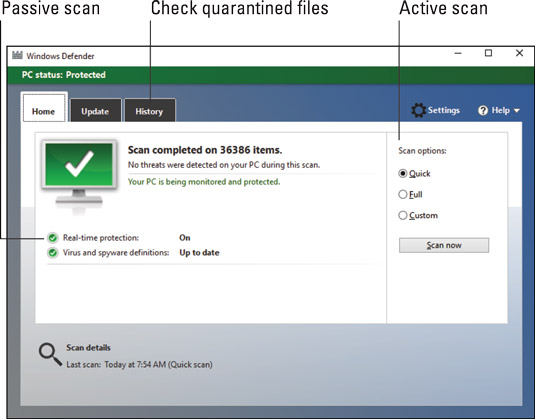Maximize the Windows Defender window
The width and height of the screenshot is (535, 419).
point(489,53)
